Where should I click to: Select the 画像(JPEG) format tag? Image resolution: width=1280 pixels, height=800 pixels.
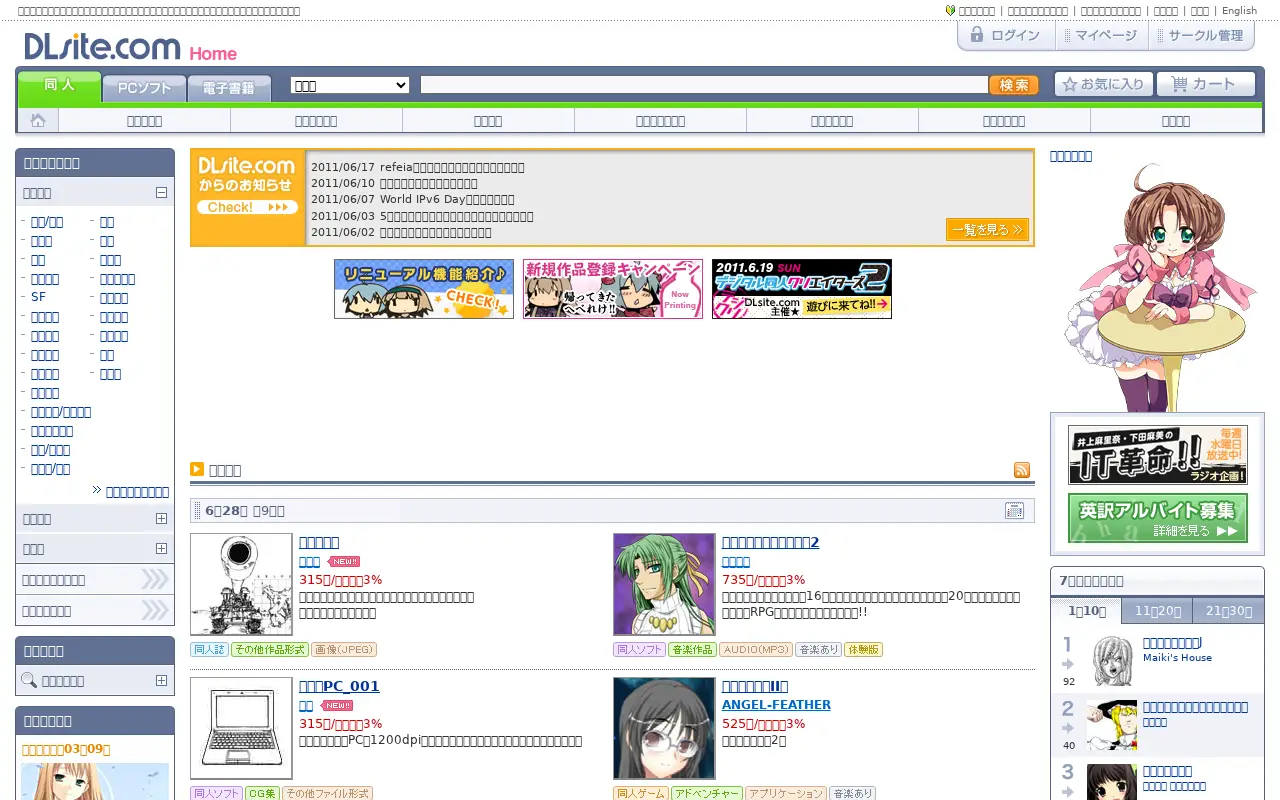[x=343, y=649]
